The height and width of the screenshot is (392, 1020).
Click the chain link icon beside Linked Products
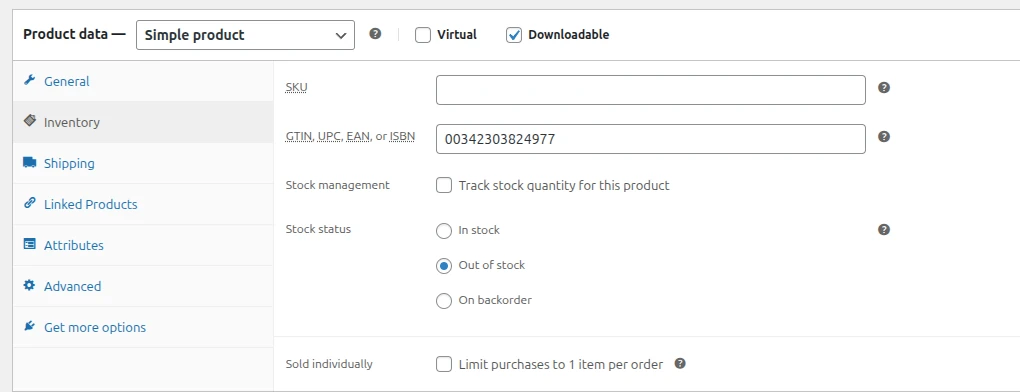coord(29,203)
